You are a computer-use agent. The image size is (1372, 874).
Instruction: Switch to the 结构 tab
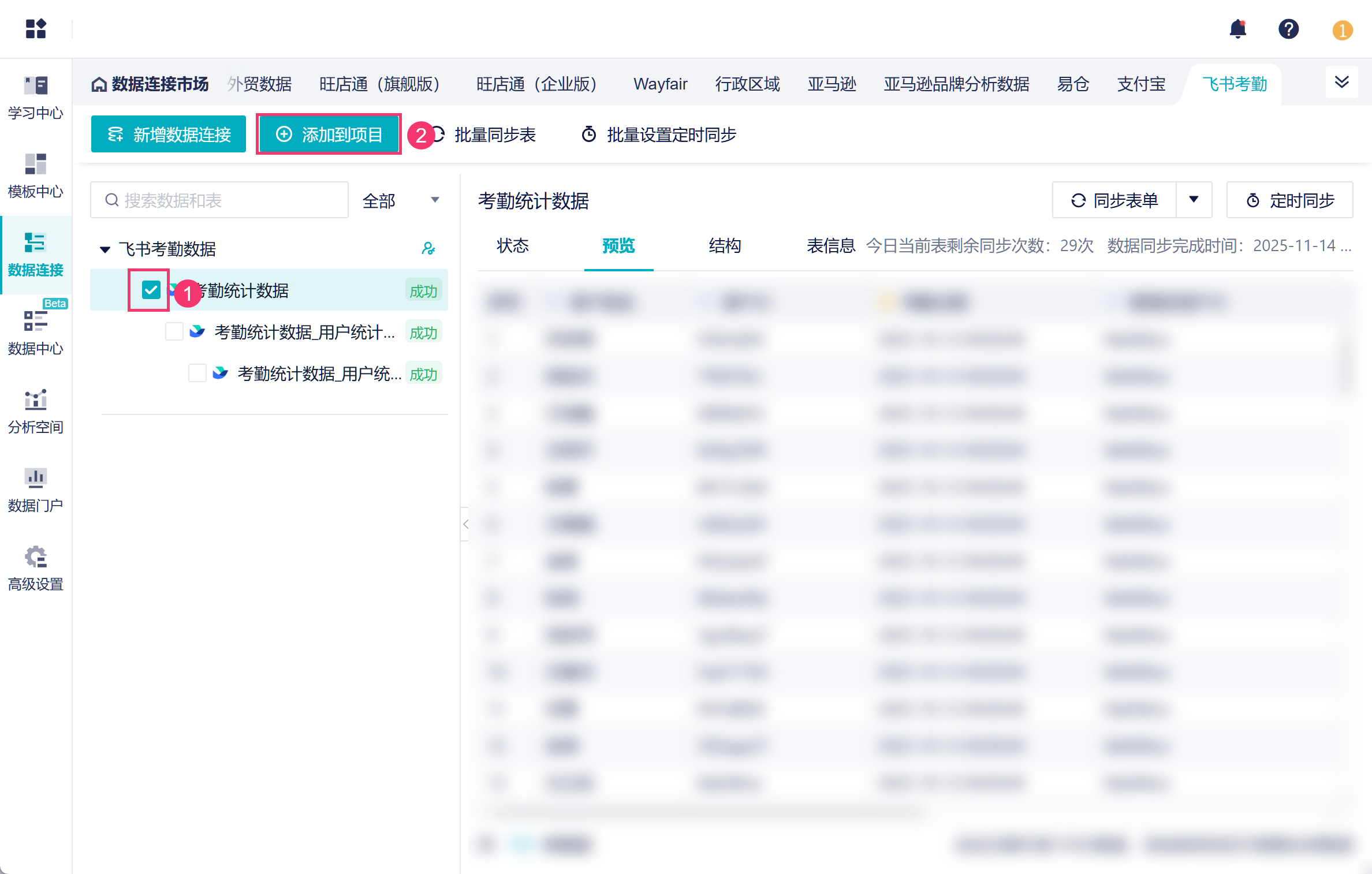pos(725,246)
